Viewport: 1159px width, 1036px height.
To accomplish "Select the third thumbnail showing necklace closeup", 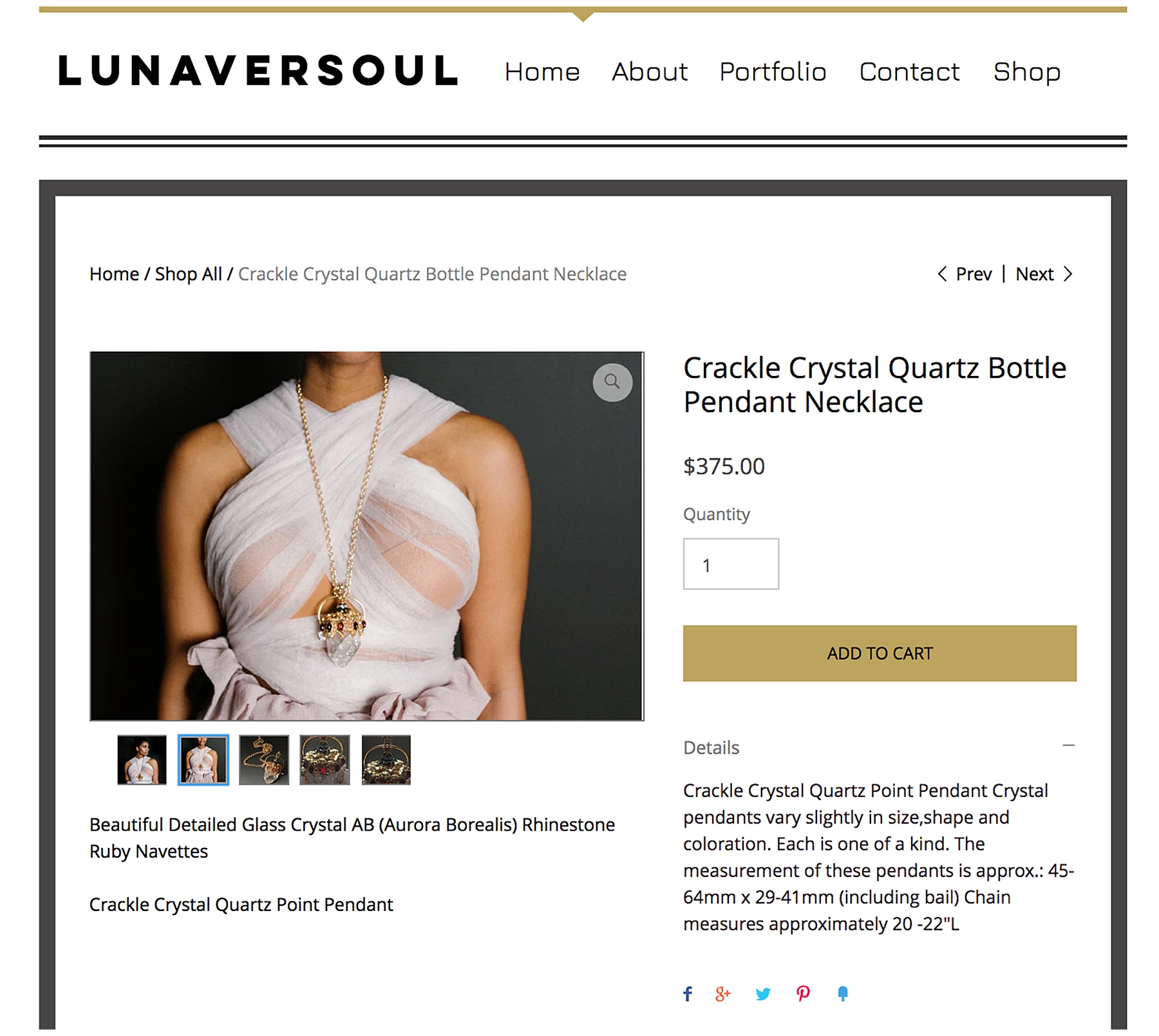I will 264,760.
